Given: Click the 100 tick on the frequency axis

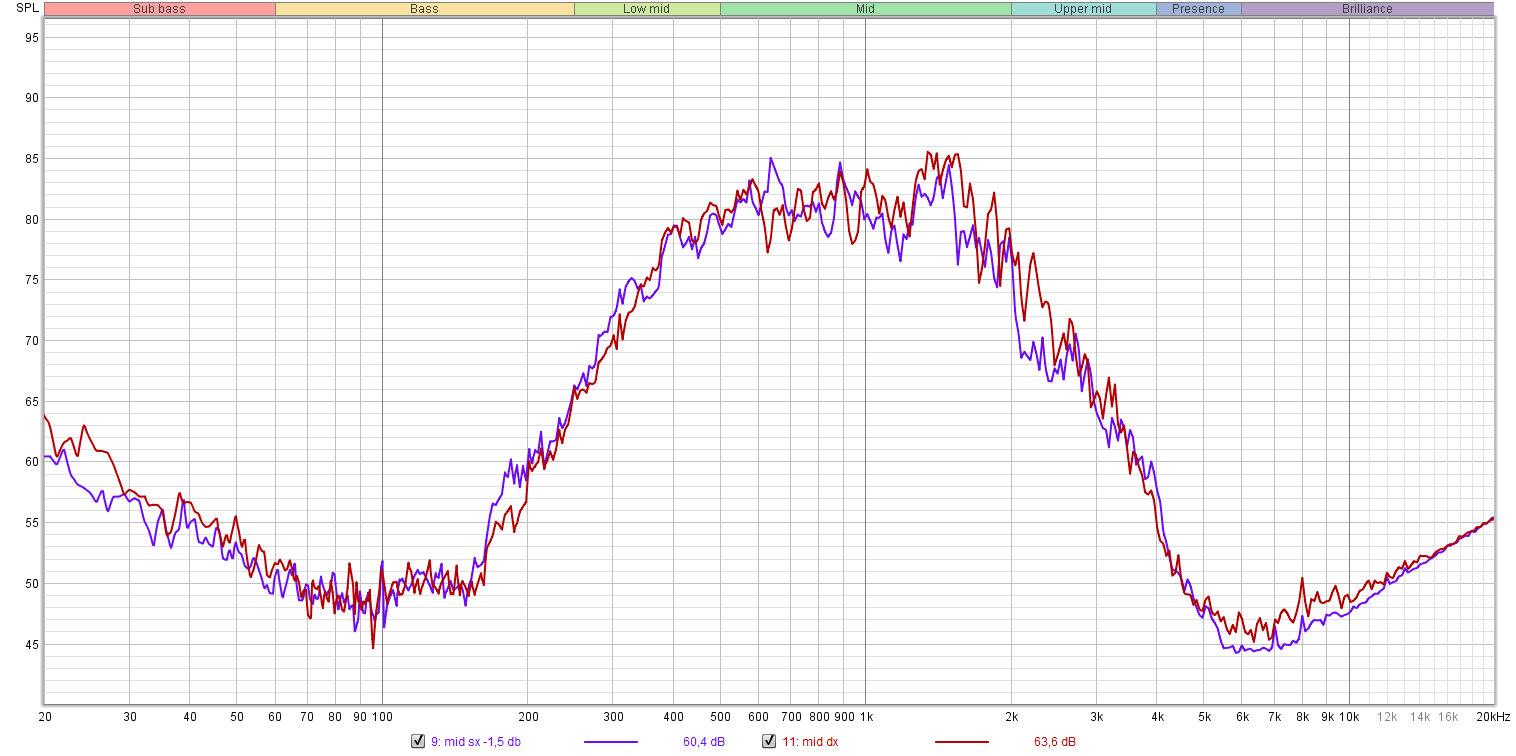Looking at the screenshot, I should tap(382, 717).
